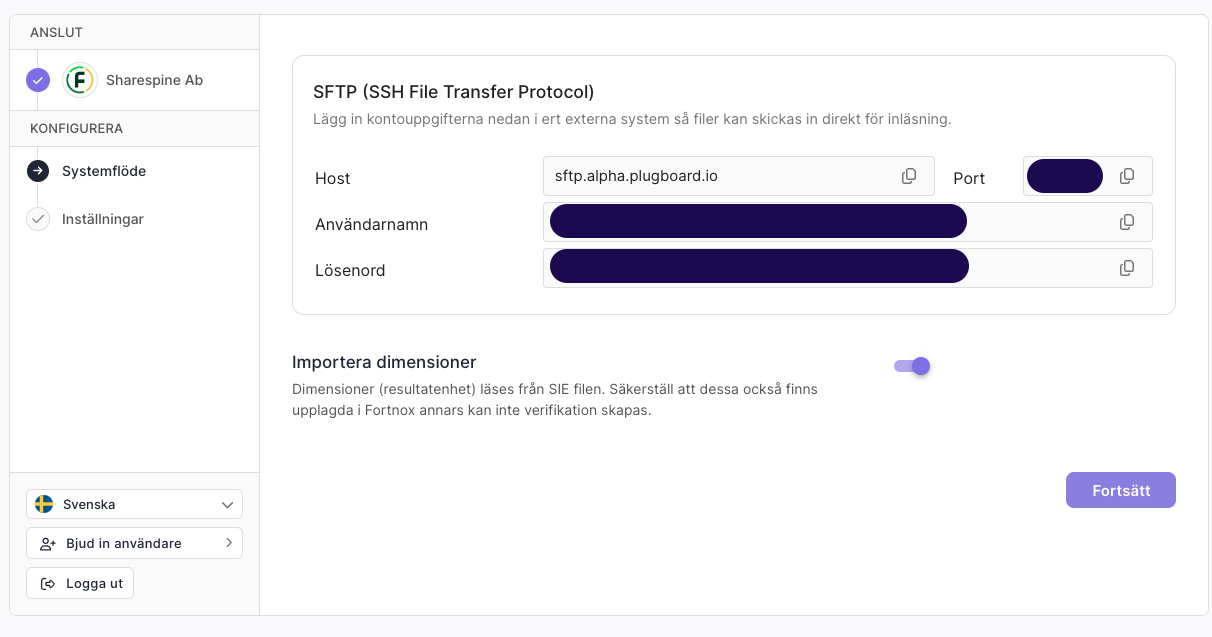Copy the Lösenord value
Viewport: 1212px width, 637px height.
coord(1127,268)
